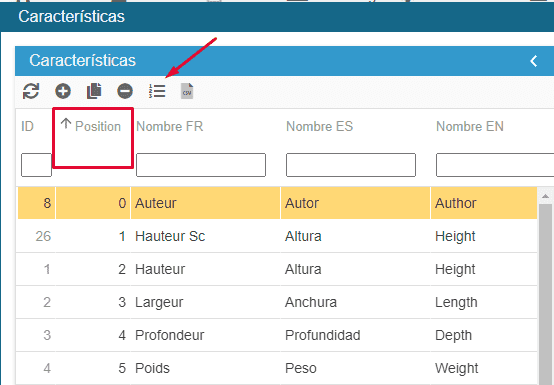Click the Author cell
Screen dimensions: 554x385
[x=484, y=203]
